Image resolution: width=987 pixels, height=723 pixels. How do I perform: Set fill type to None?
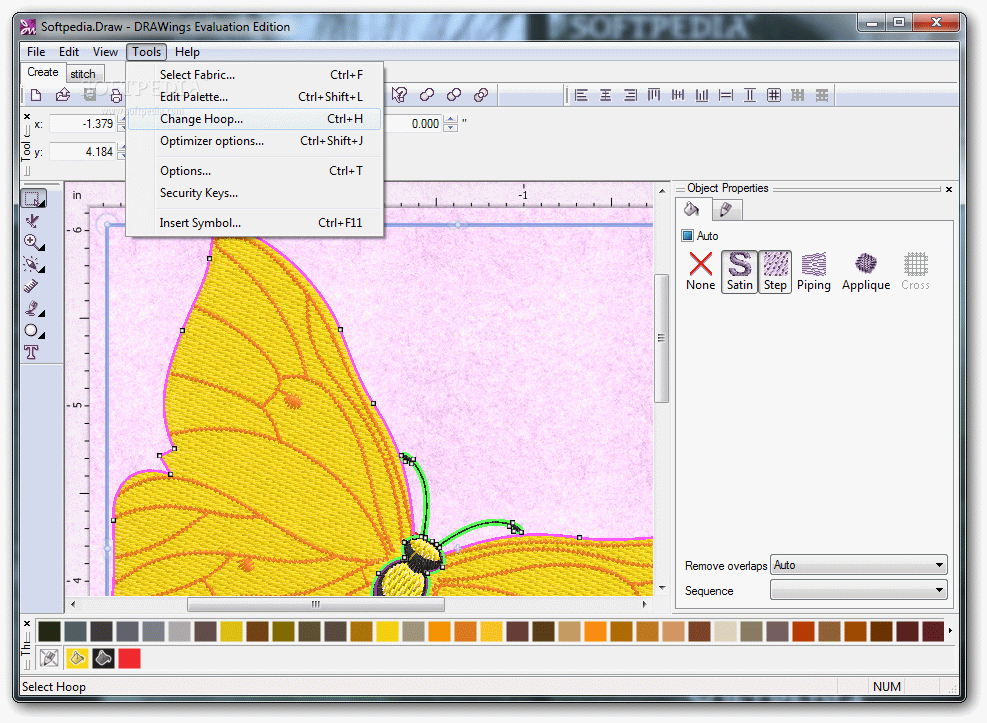(701, 271)
